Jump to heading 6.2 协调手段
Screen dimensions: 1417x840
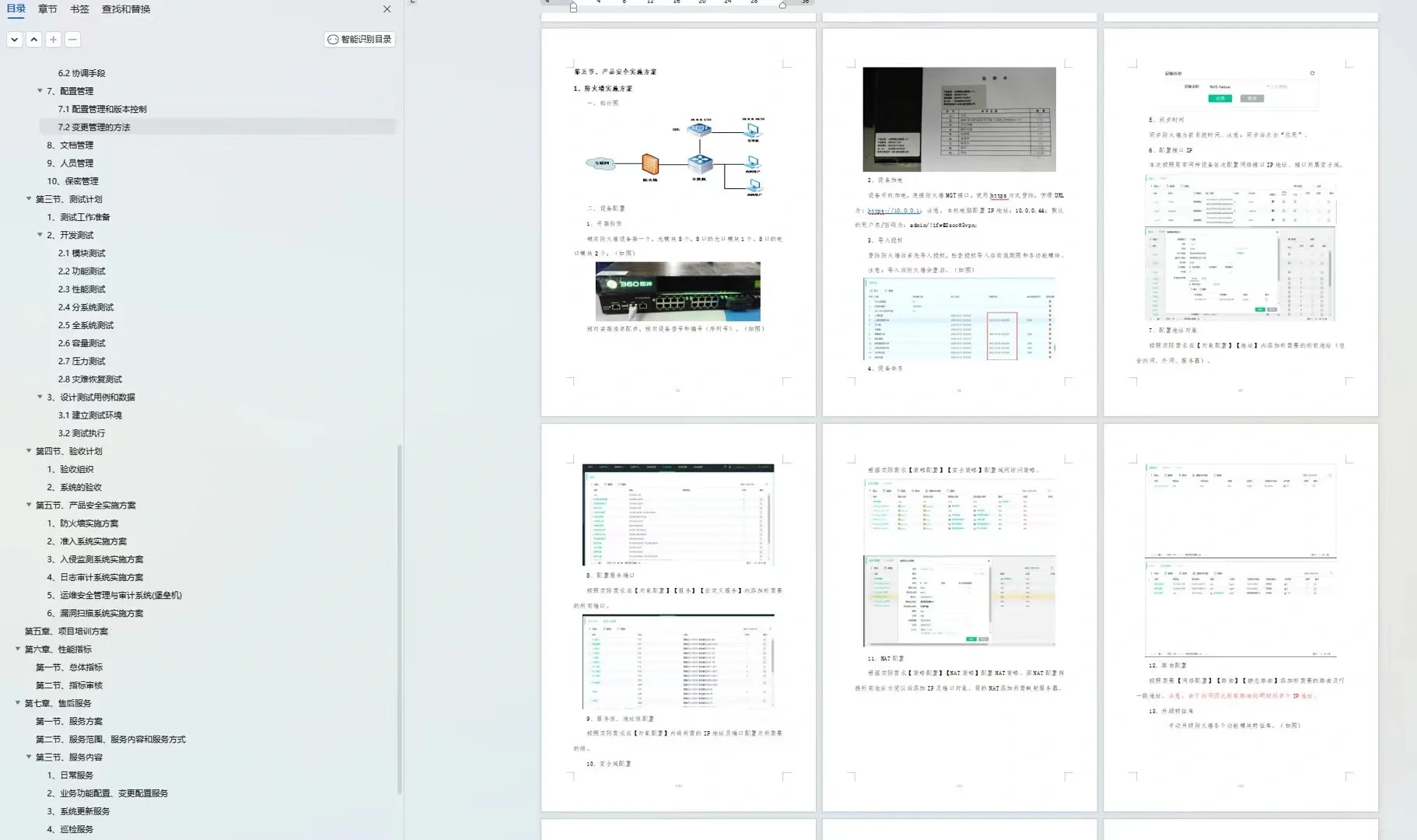pos(82,73)
